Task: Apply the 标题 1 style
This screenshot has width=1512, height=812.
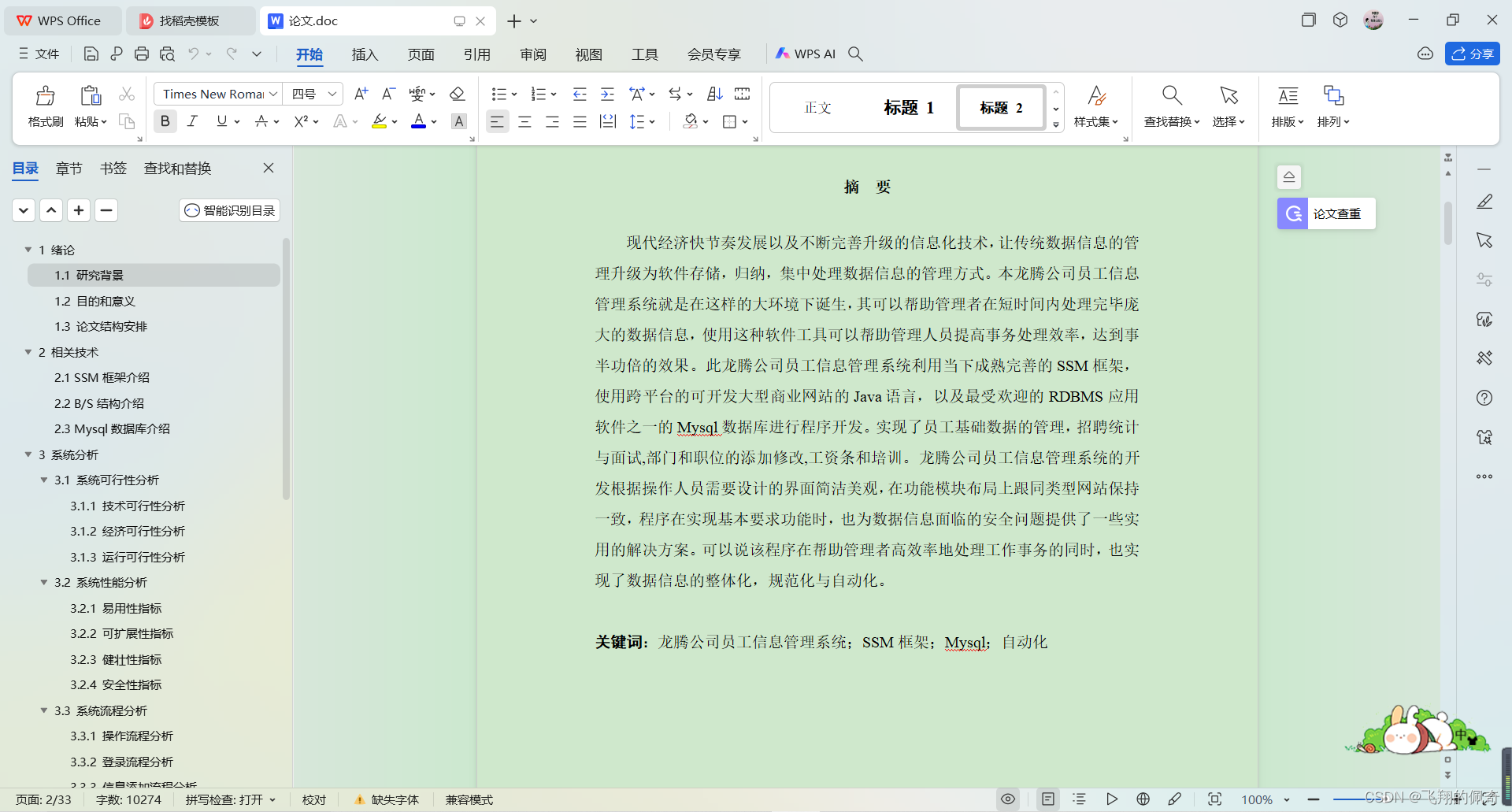Action: click(909, 108)
